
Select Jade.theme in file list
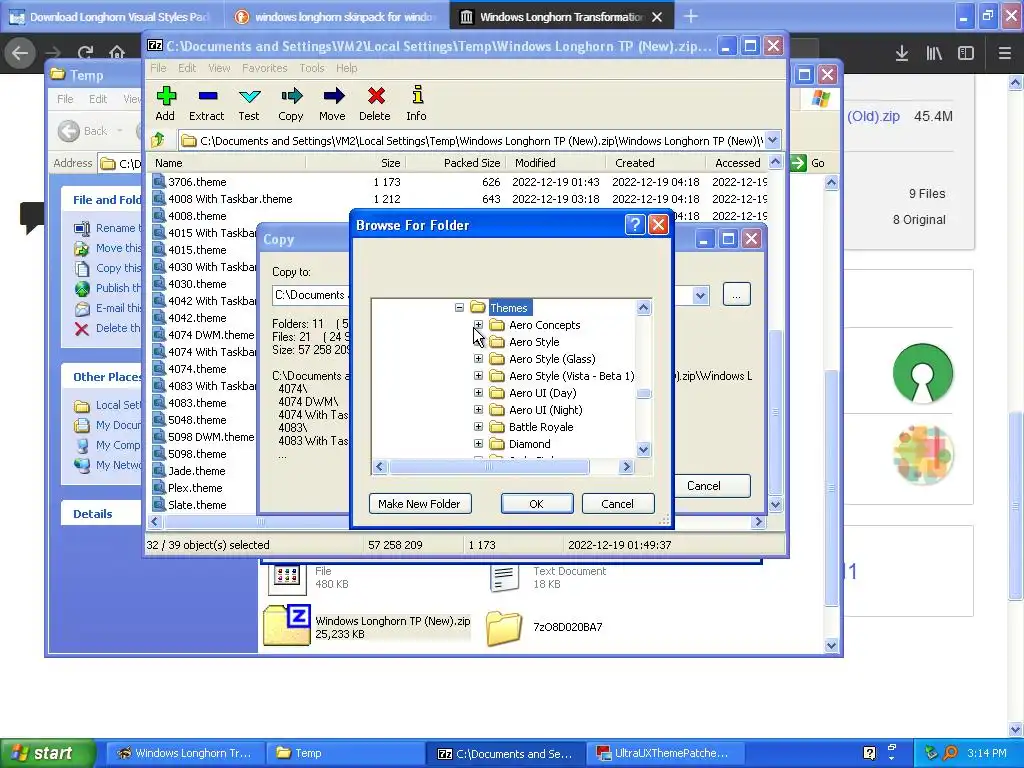point(197,471)
